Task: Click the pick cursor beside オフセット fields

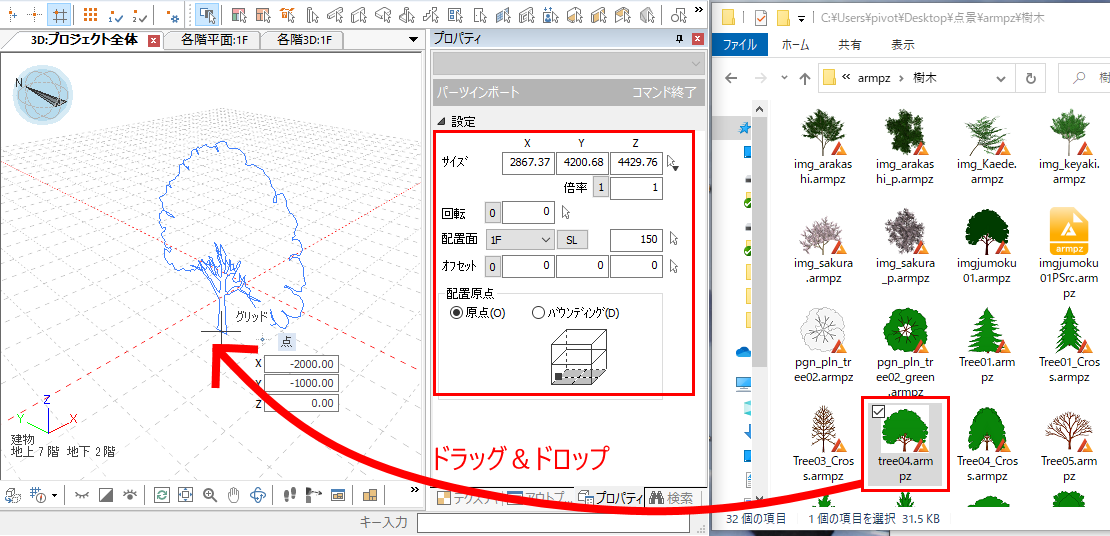Action: (x=674, y=267)
